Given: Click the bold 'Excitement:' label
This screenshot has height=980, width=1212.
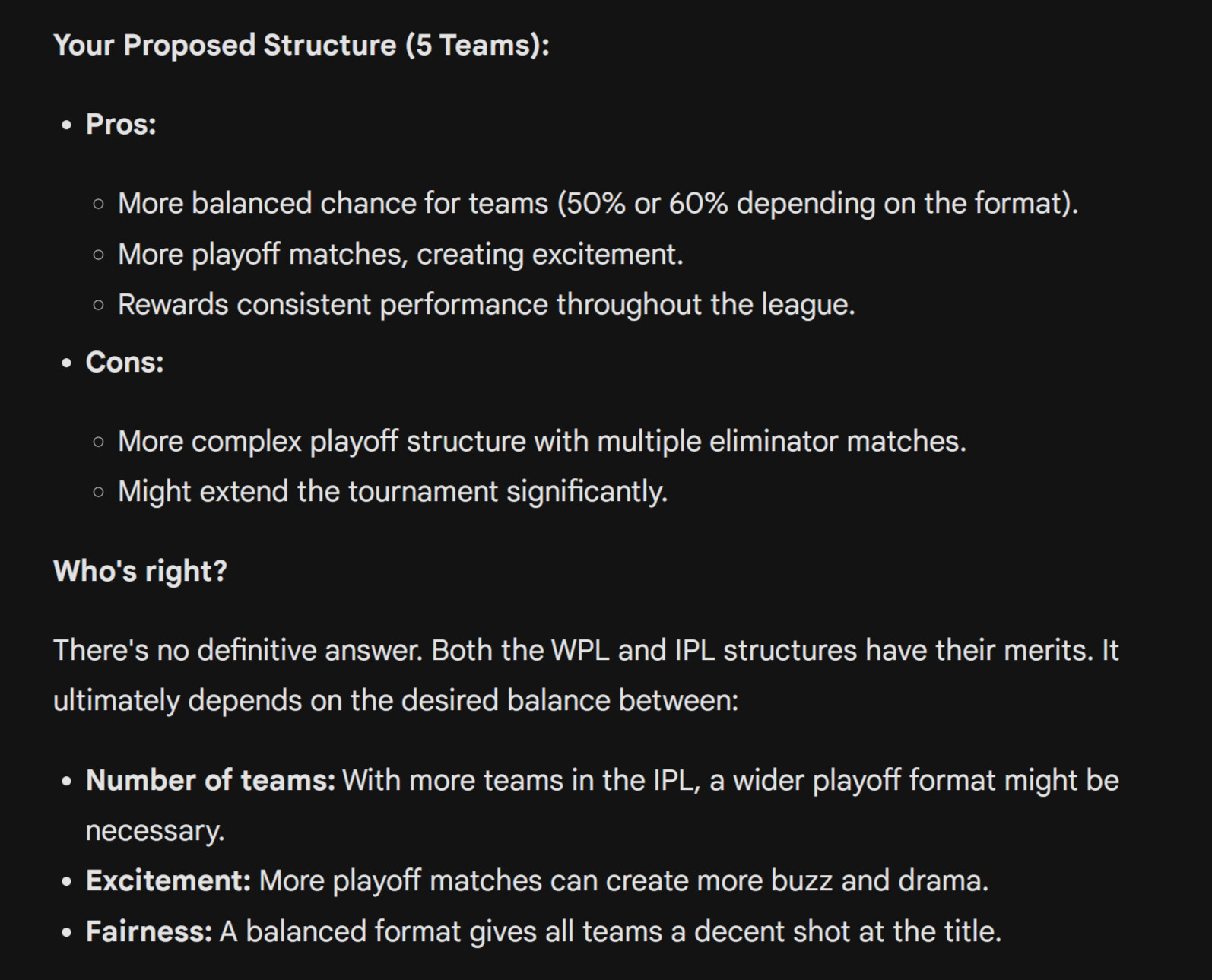Looking at the screenshot, I should tap(168, 881).
